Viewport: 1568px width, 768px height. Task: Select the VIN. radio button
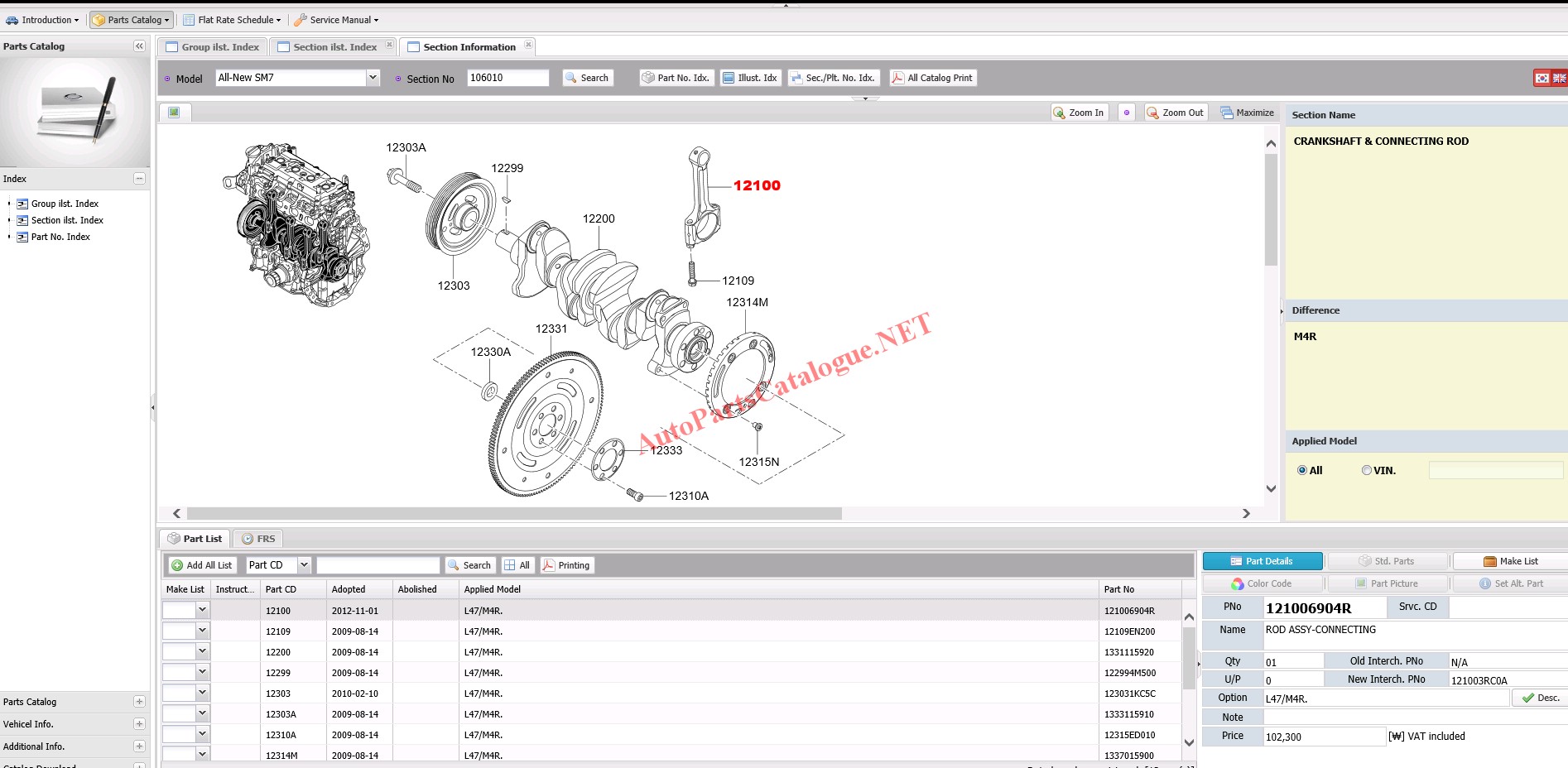coord(1367,470)
